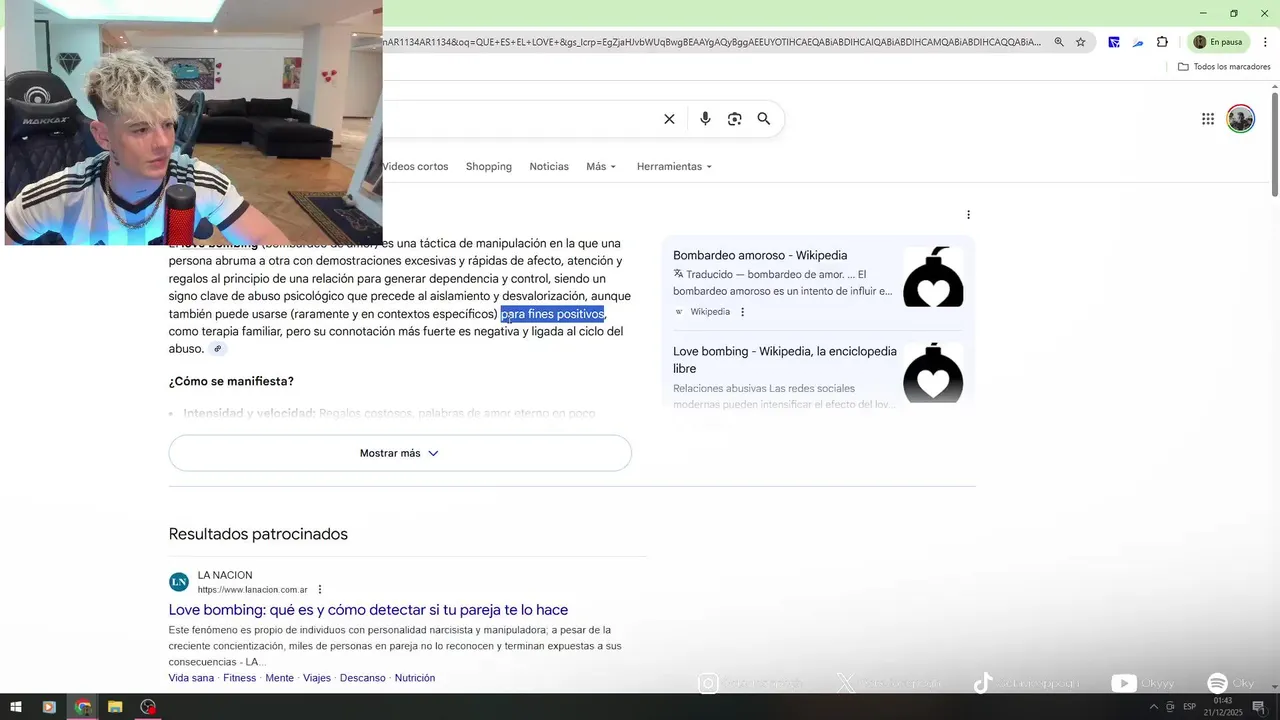
Task: Open 'Love bombing - Wikipedia, la enciclopedia libre'
Action: click(x=785, y=360)
